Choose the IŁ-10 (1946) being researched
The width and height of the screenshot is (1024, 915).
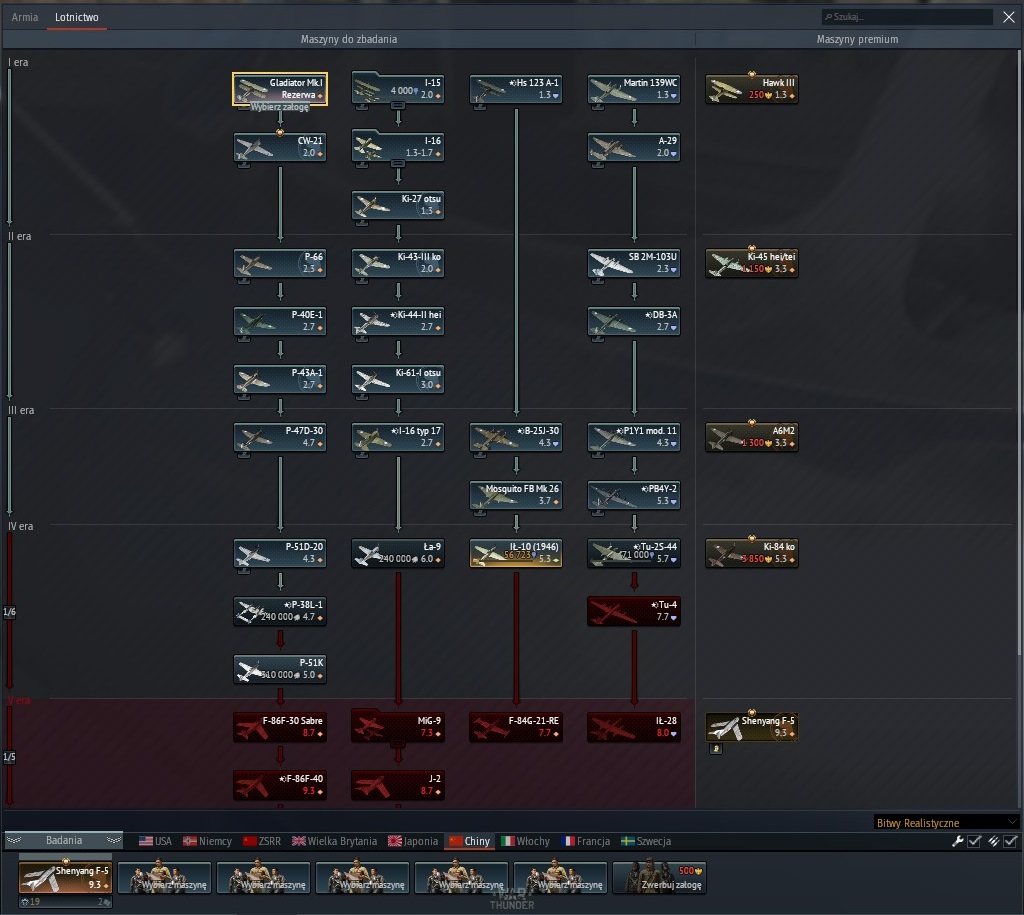pyautogui.click(x=516, y=553)
